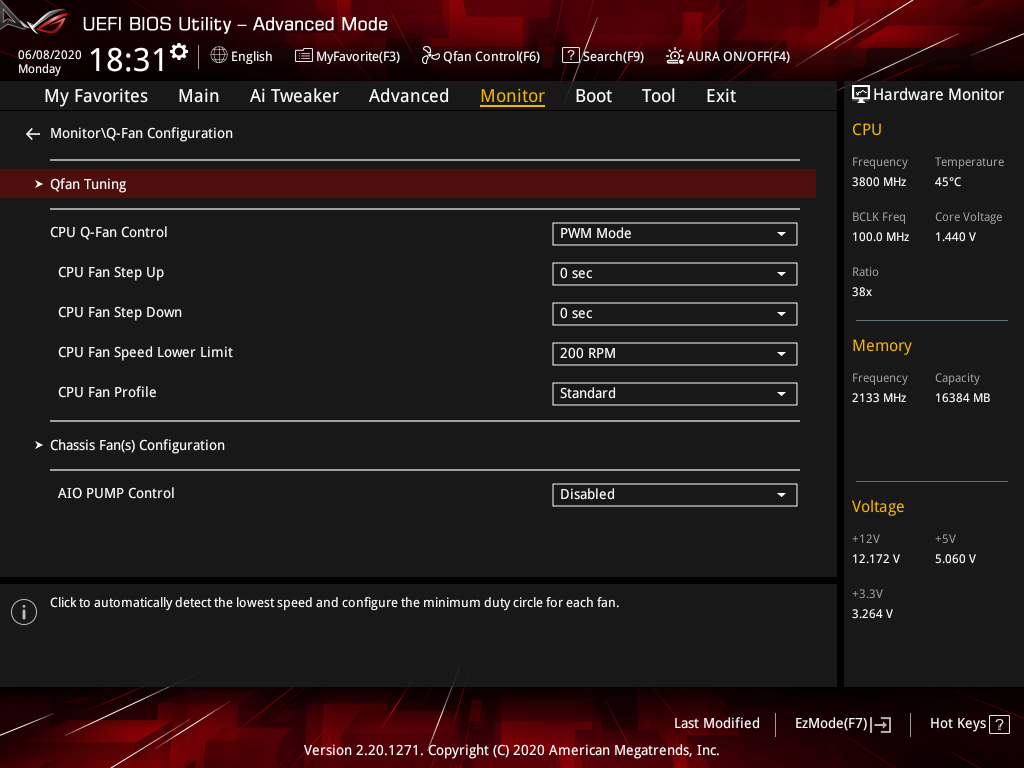This screenshot has width=1024, height=768.
Task: Click the settings gear beside the clock
Action: (x=179, y=52)
